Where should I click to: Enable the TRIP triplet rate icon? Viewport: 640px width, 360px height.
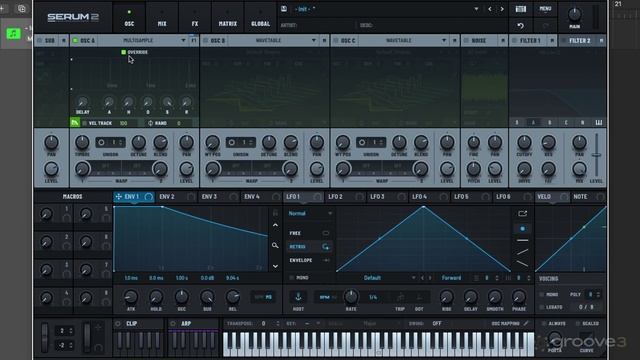400,297
